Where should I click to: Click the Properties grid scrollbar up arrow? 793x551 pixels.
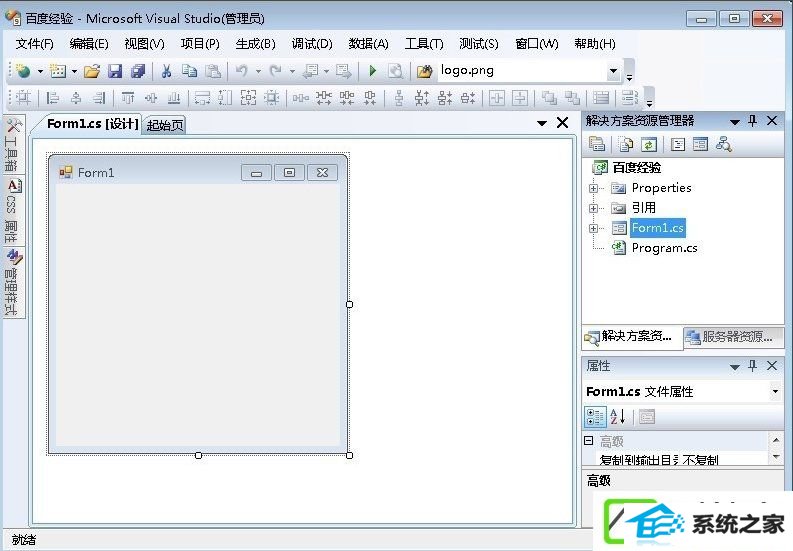[776, 440]
